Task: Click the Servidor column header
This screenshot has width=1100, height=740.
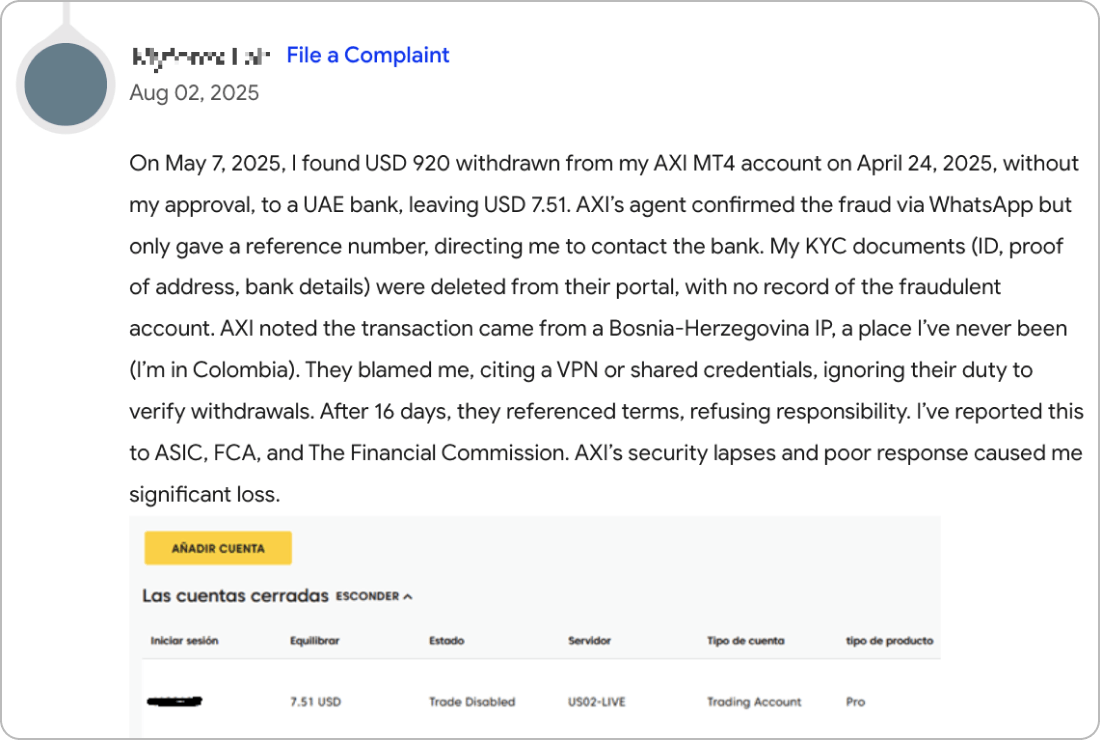Action: [x=589, y=641]
